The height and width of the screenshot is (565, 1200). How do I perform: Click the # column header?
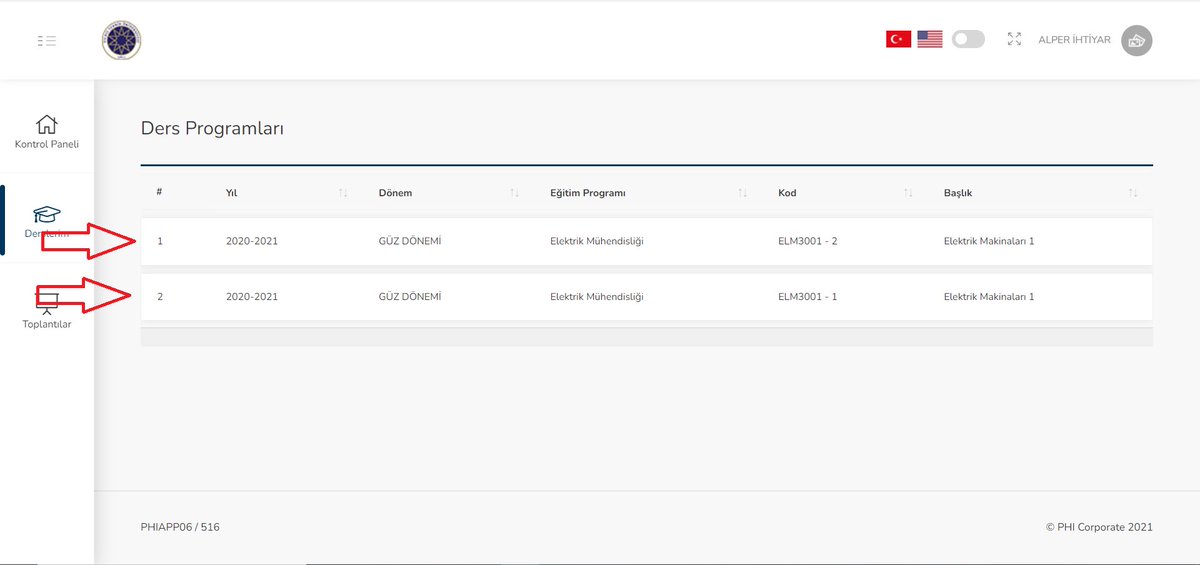tap(160, 192)
